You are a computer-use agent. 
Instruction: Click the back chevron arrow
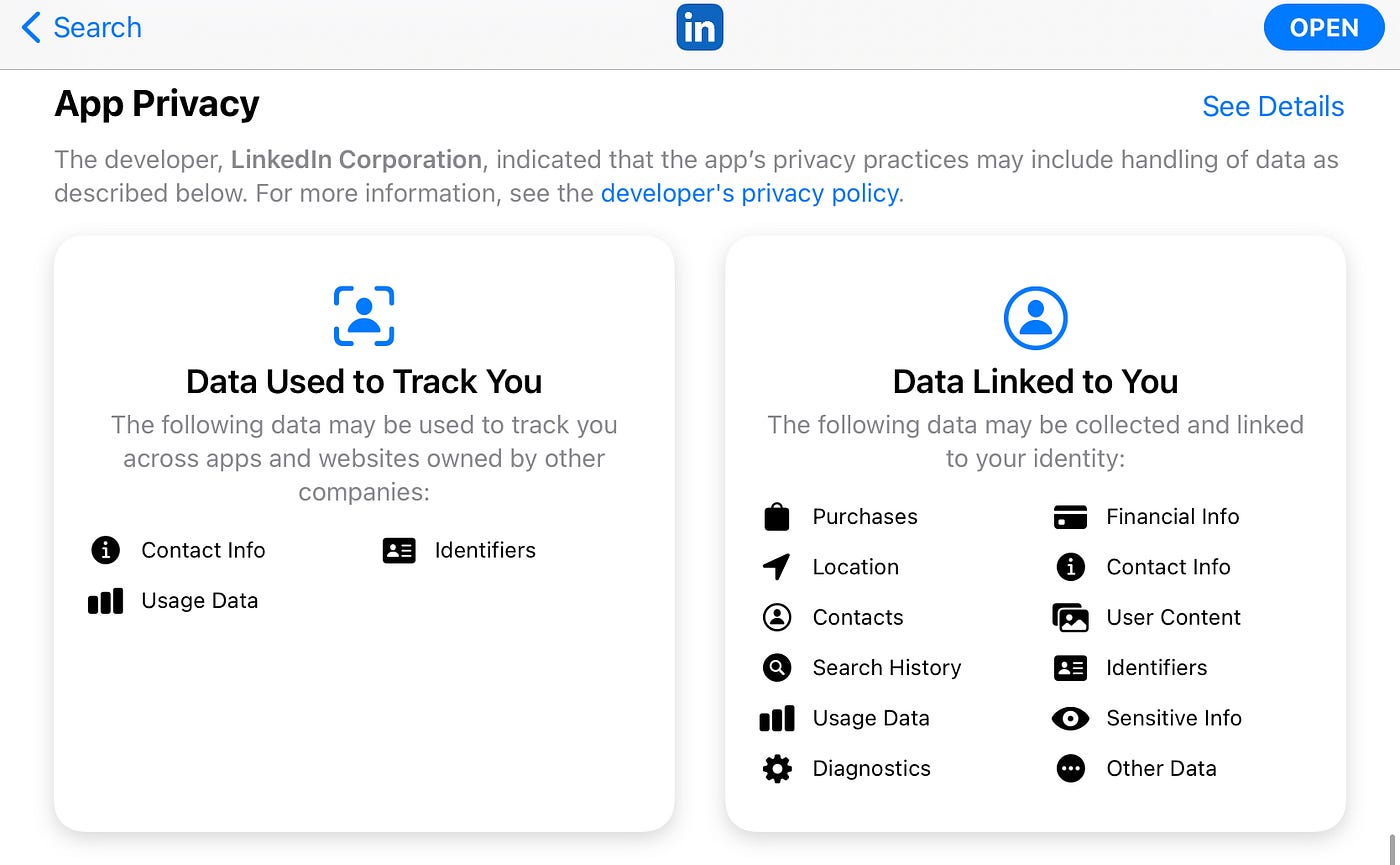click(x=31, y=27)
